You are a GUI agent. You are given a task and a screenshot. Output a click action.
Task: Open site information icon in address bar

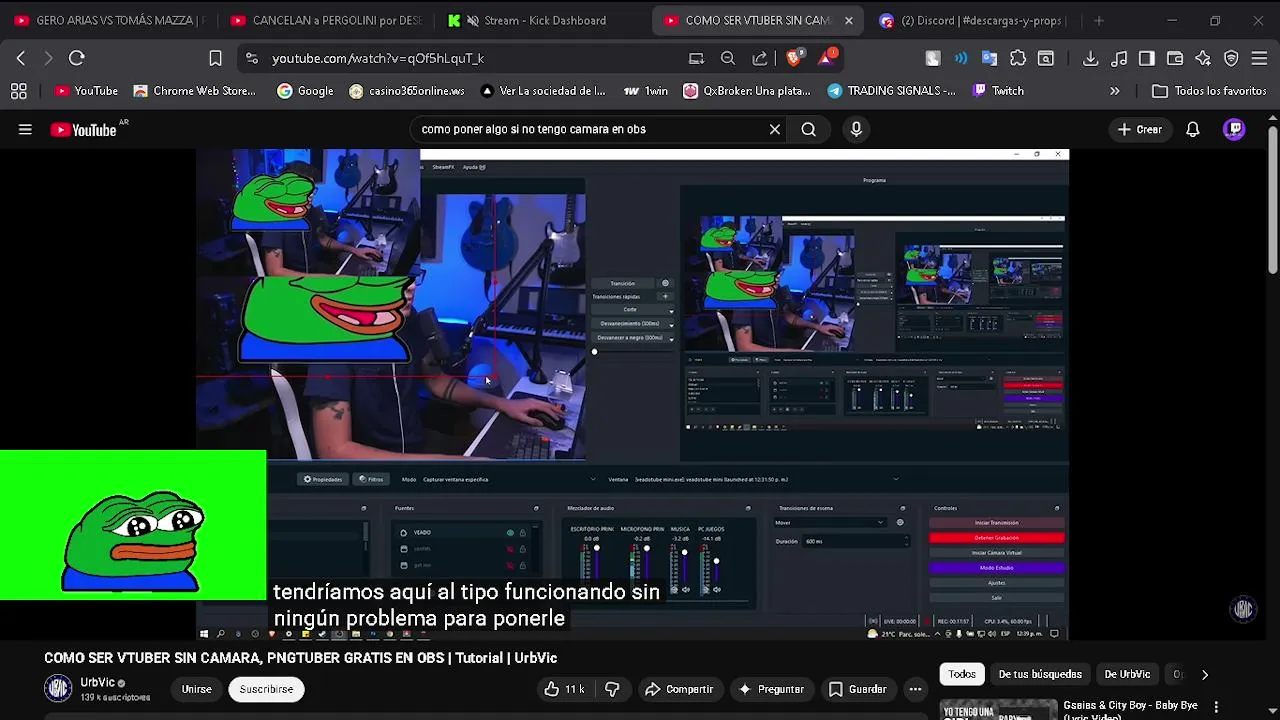[x=251, y=58]
